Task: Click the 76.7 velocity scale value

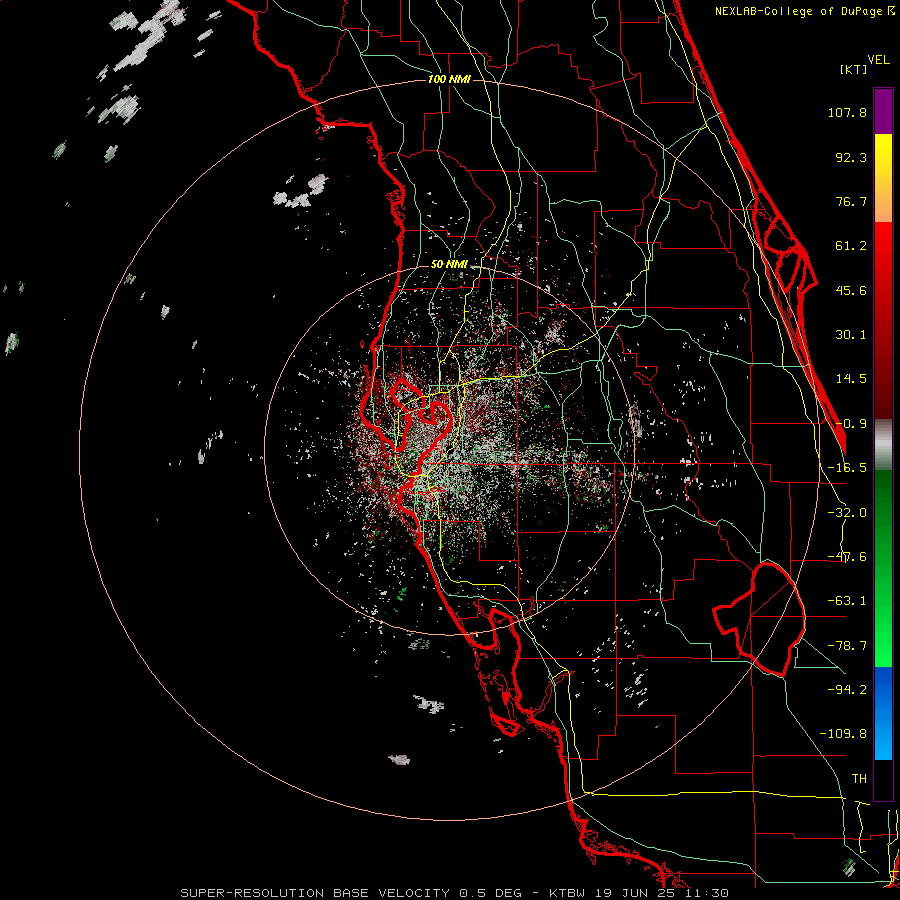Action: [851, 201]
